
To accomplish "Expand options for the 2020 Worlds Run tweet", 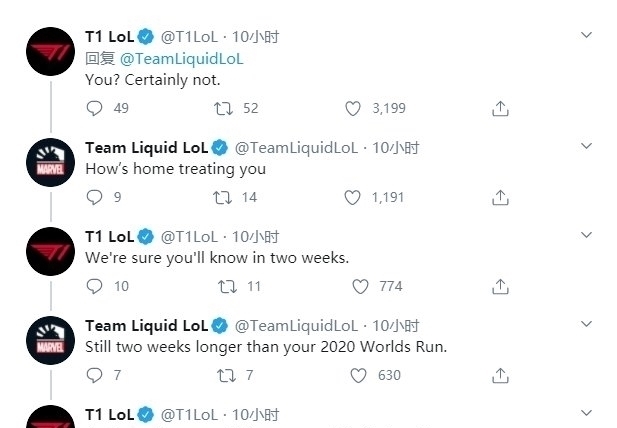I will (x=586, y=324).
